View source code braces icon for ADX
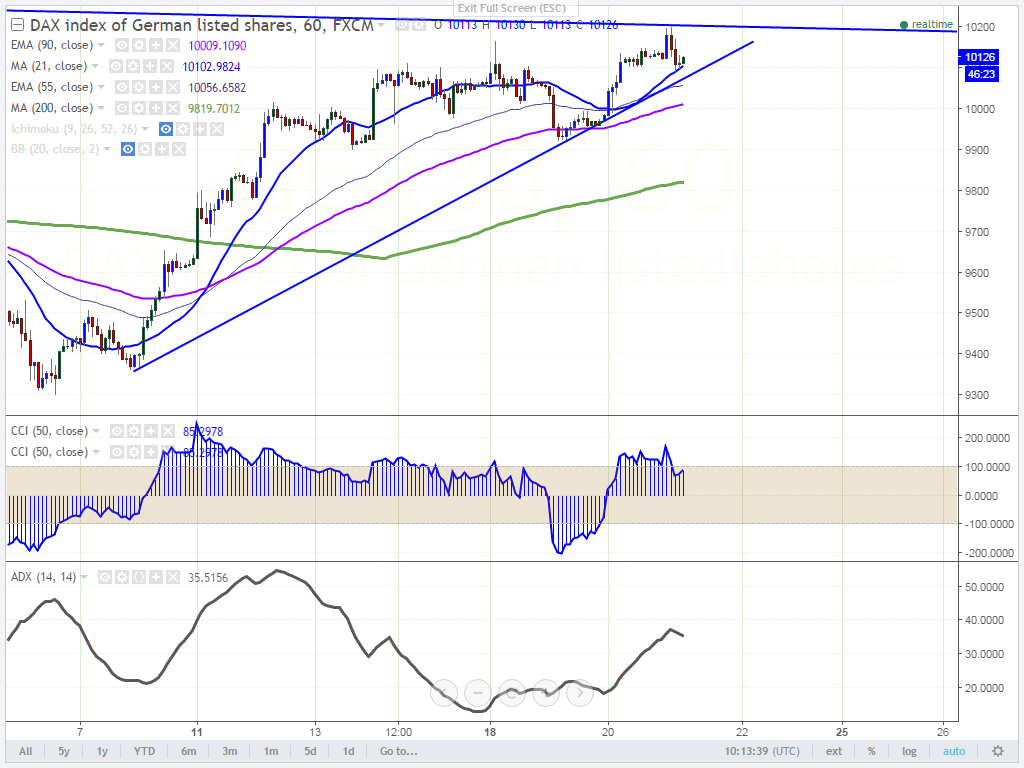The width and height of the screenshot is (1024, 768). pyautogui.click(x=138, y=577)
